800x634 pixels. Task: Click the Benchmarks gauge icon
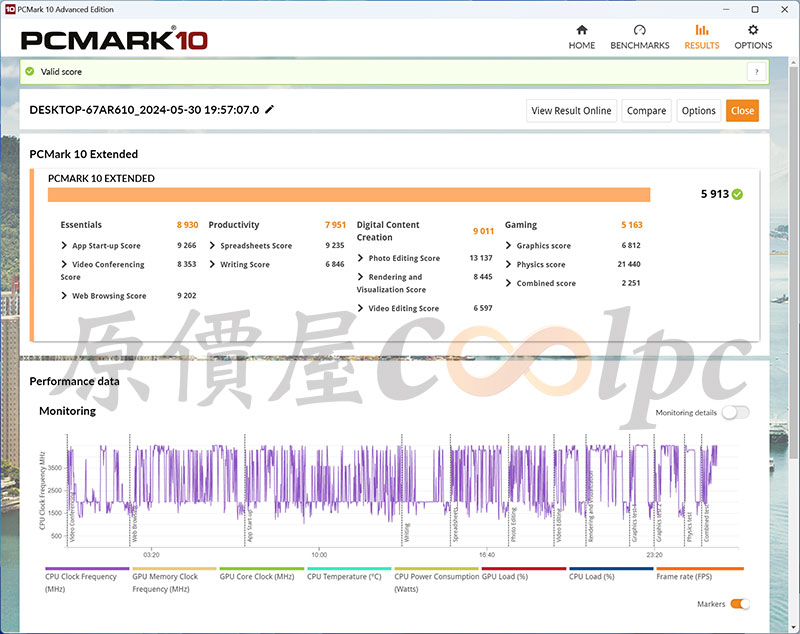640,31
